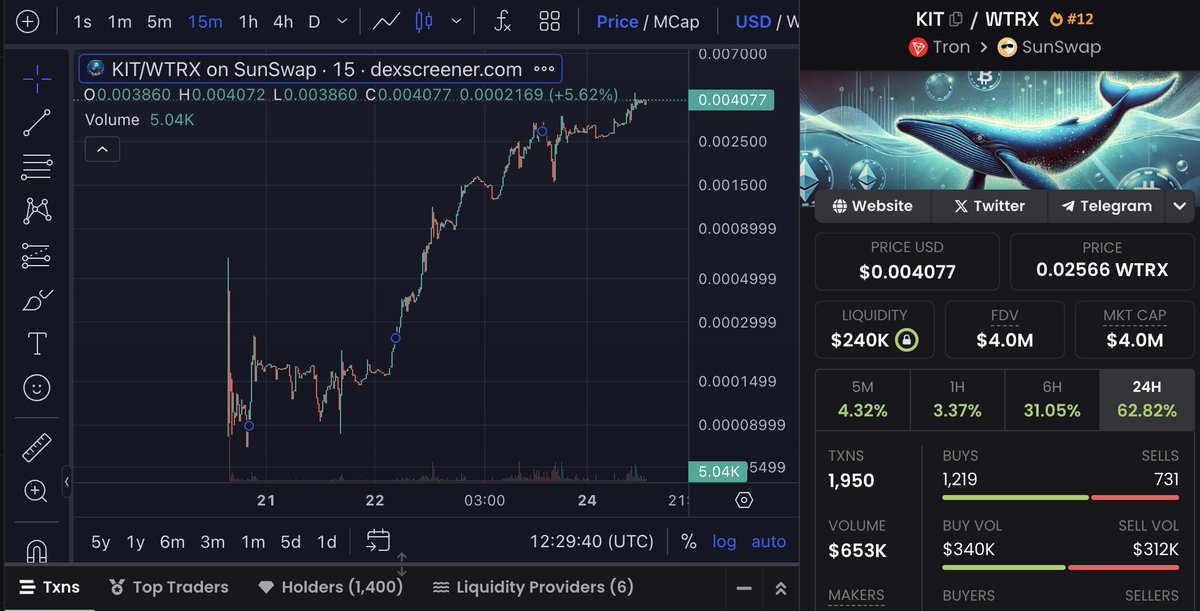1200x611 pixels.
Task: Expand the bottom panel with double chevron
Action: point(781,588)
